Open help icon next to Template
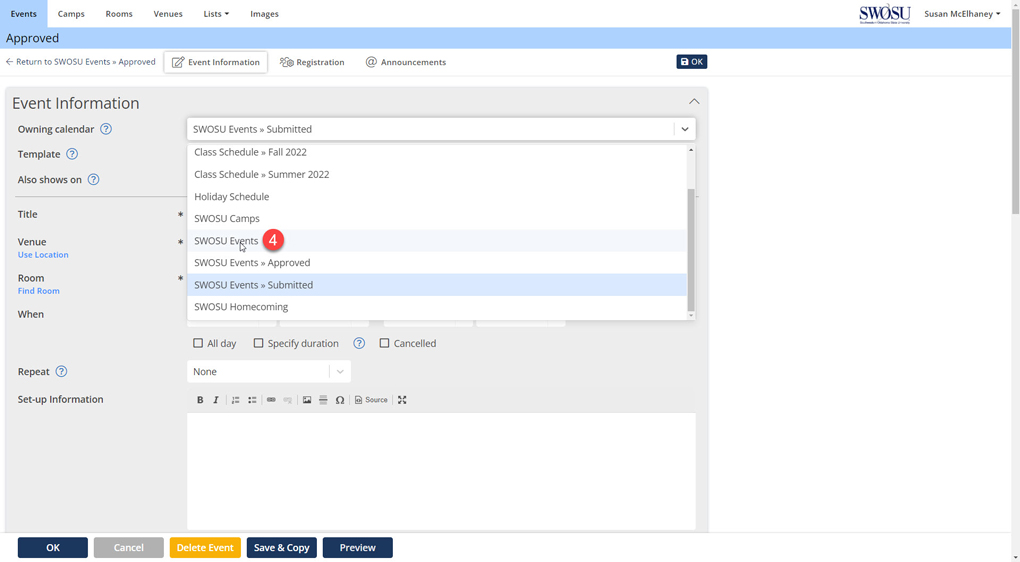Screen dimensions: 1020x562 click(72, 154)
